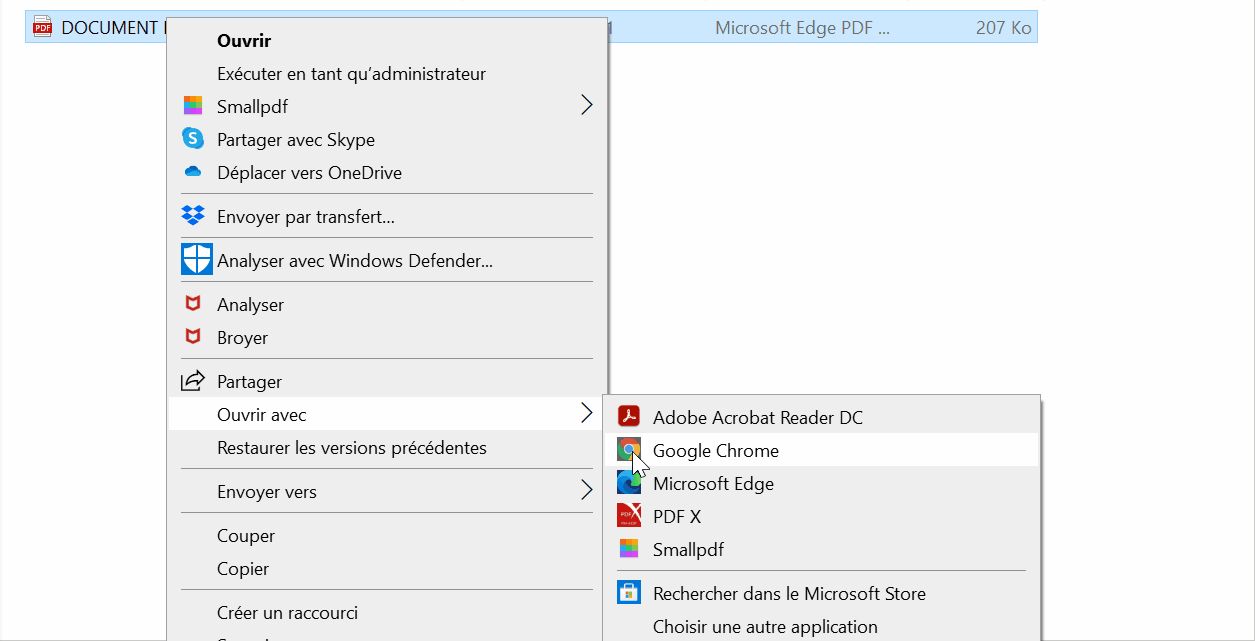Click the PDF X application icon
This screenshot has height=641, width=1255.
[629, 516]
